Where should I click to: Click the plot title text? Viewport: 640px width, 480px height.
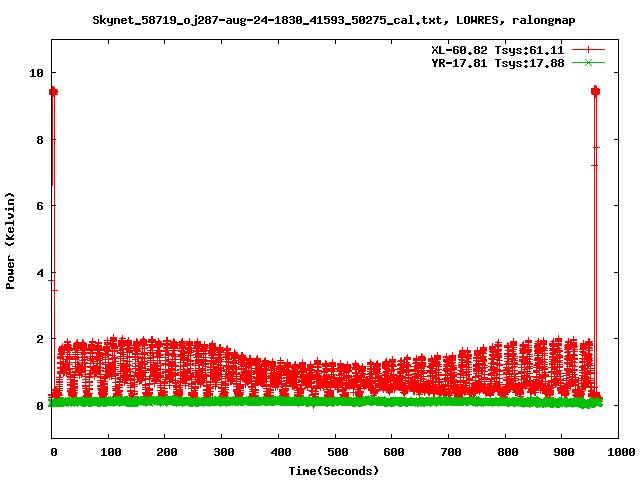point(333,20)
